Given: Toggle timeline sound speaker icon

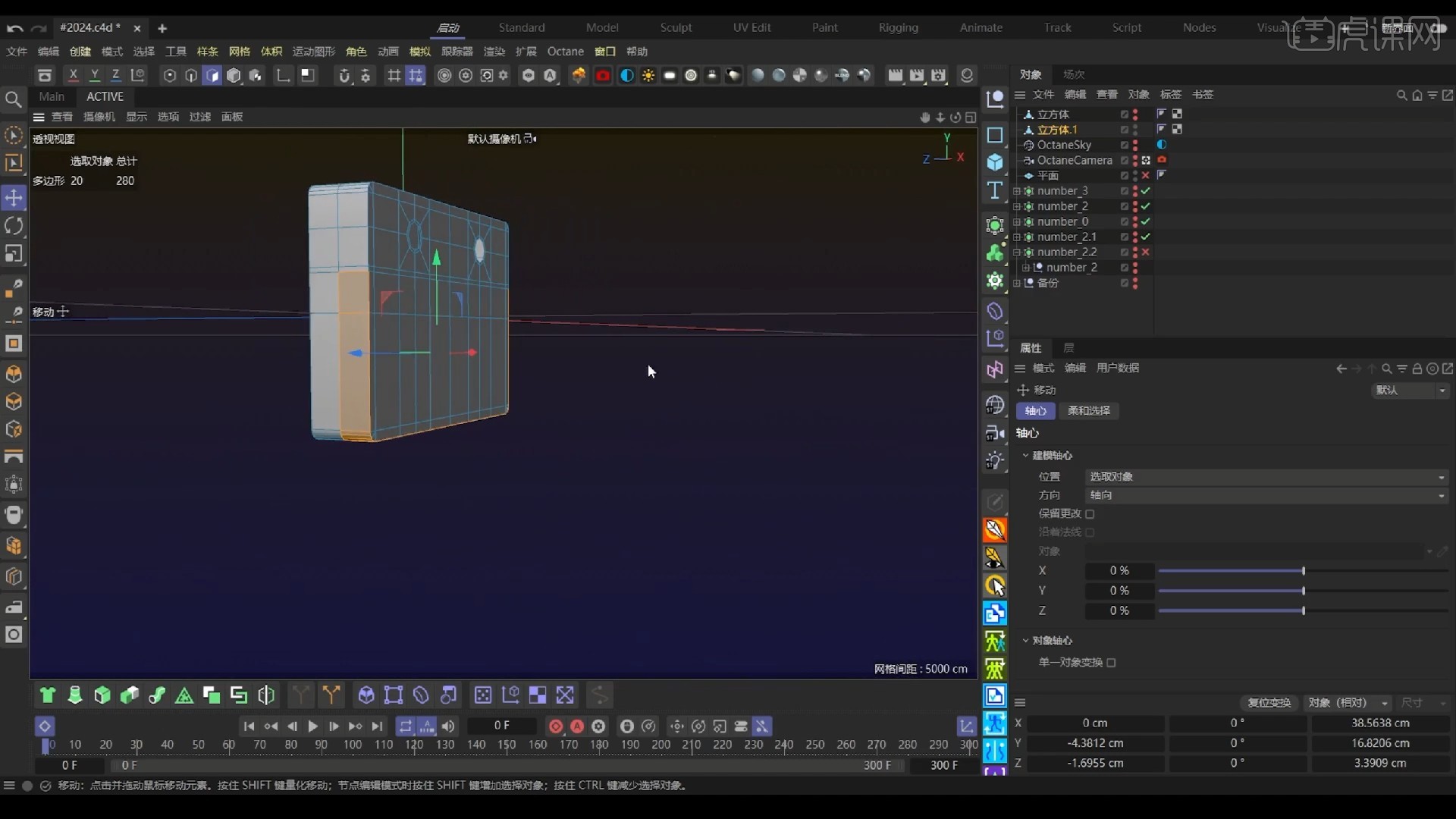Looking at the screenshot, I should click(x=448, y=726).
